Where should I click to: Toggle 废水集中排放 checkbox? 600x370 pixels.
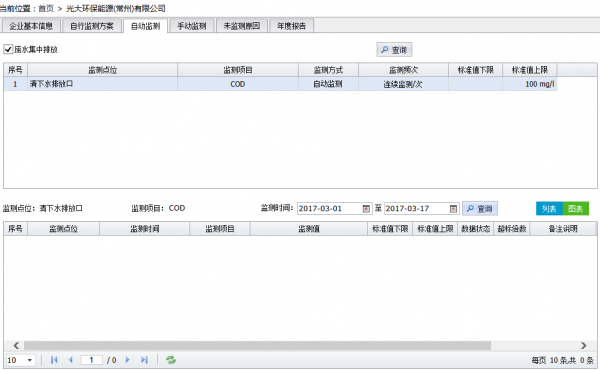(x=8, y=49)
